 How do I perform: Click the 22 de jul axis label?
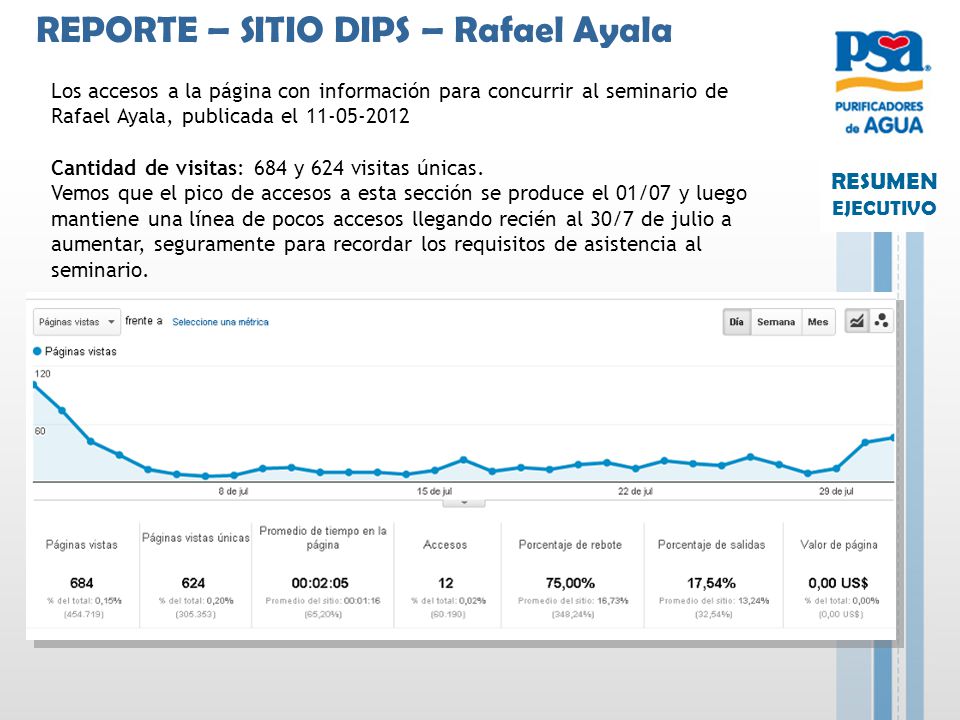[636, 492]
